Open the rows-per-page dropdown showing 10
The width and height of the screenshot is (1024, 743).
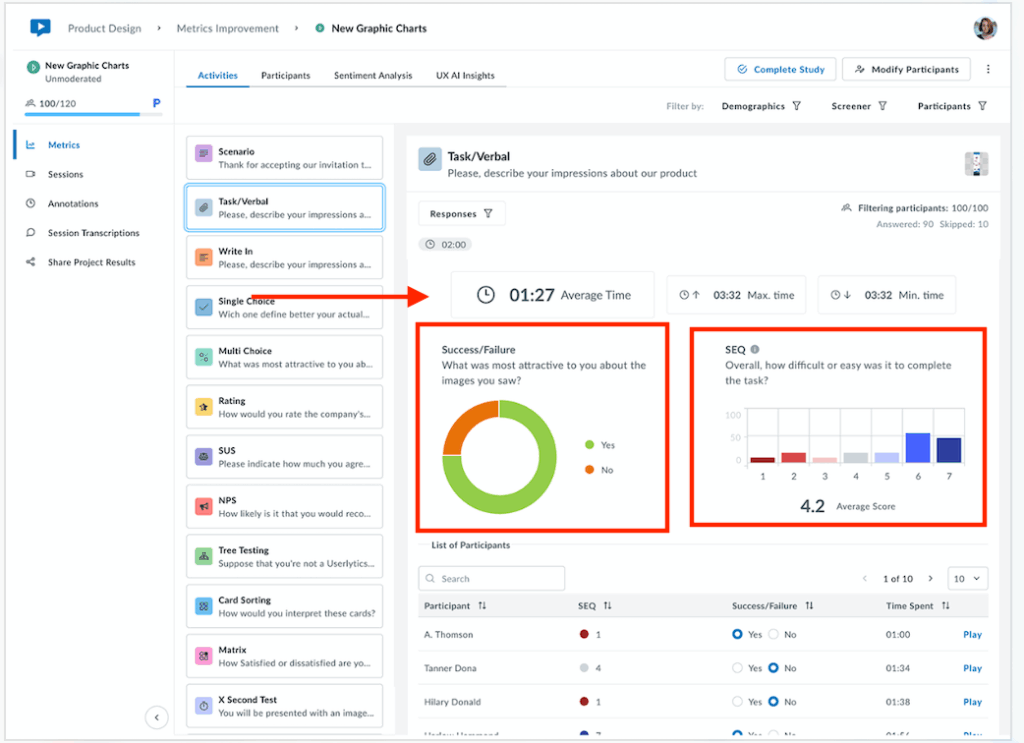(x=967, y=578)
